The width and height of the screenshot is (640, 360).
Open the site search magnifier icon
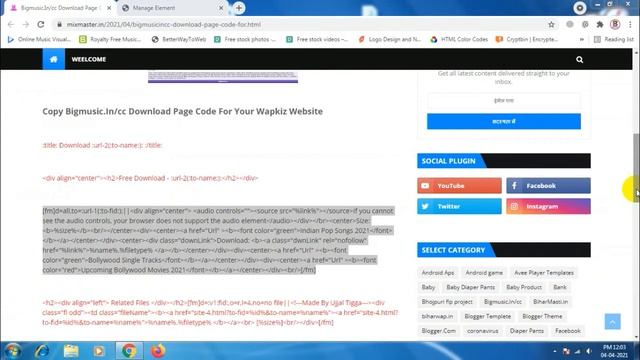click(x=579, y=60)
